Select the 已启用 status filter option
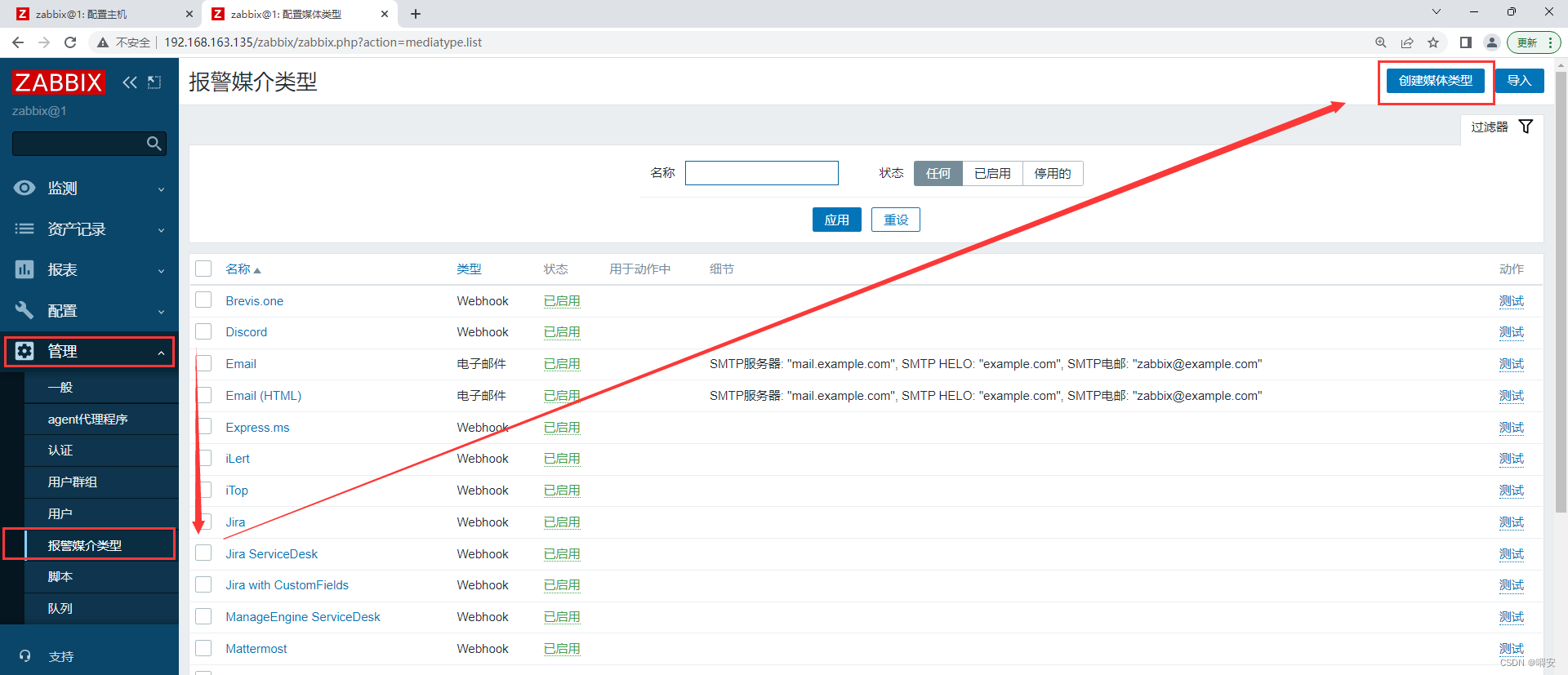The width and height of the screenshot is (1568, 675). tap(992, 173)
